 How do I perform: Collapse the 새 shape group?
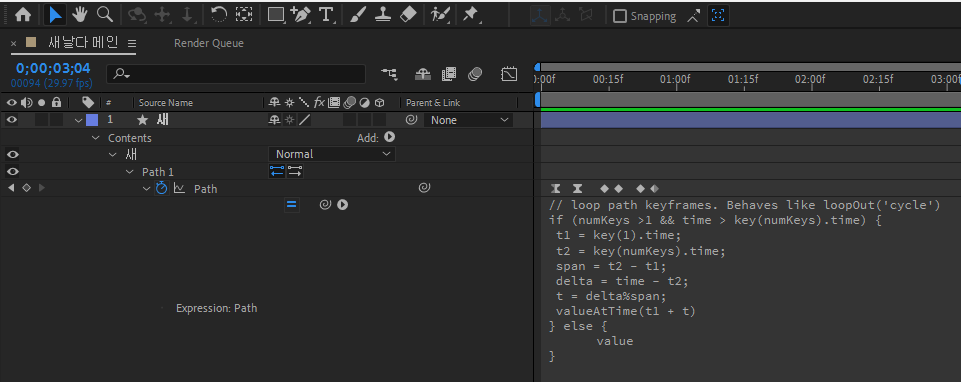[x=112, y=155]
